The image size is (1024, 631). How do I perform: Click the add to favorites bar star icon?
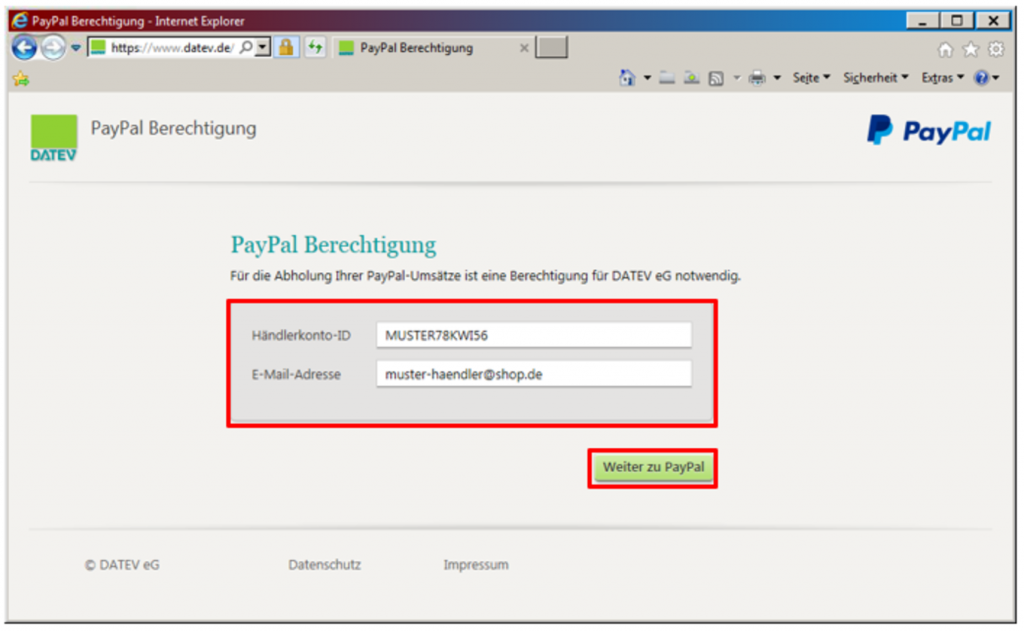[20, 78]
